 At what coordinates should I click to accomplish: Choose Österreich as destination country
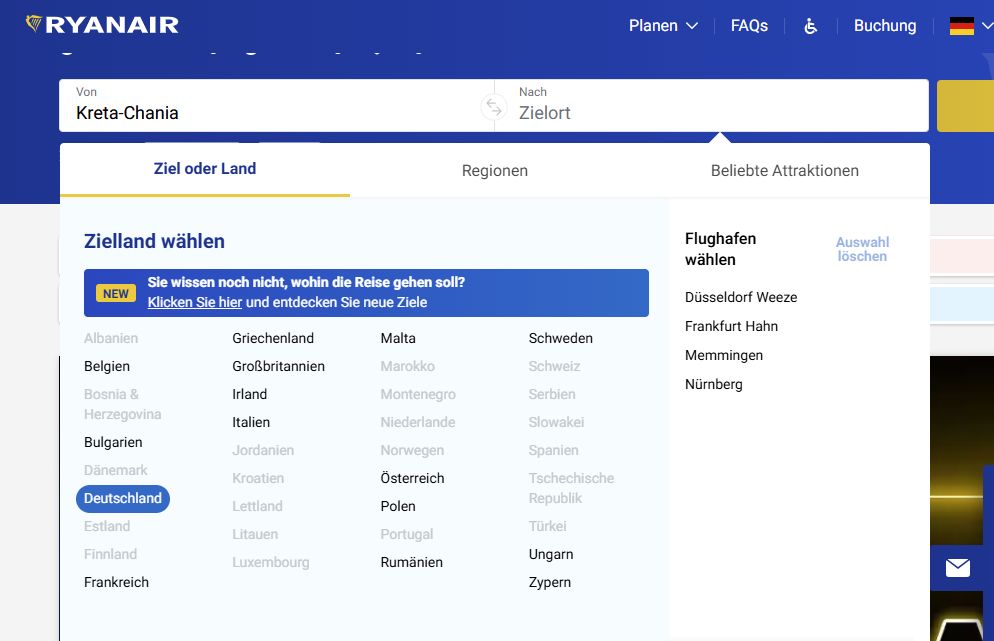412,478
